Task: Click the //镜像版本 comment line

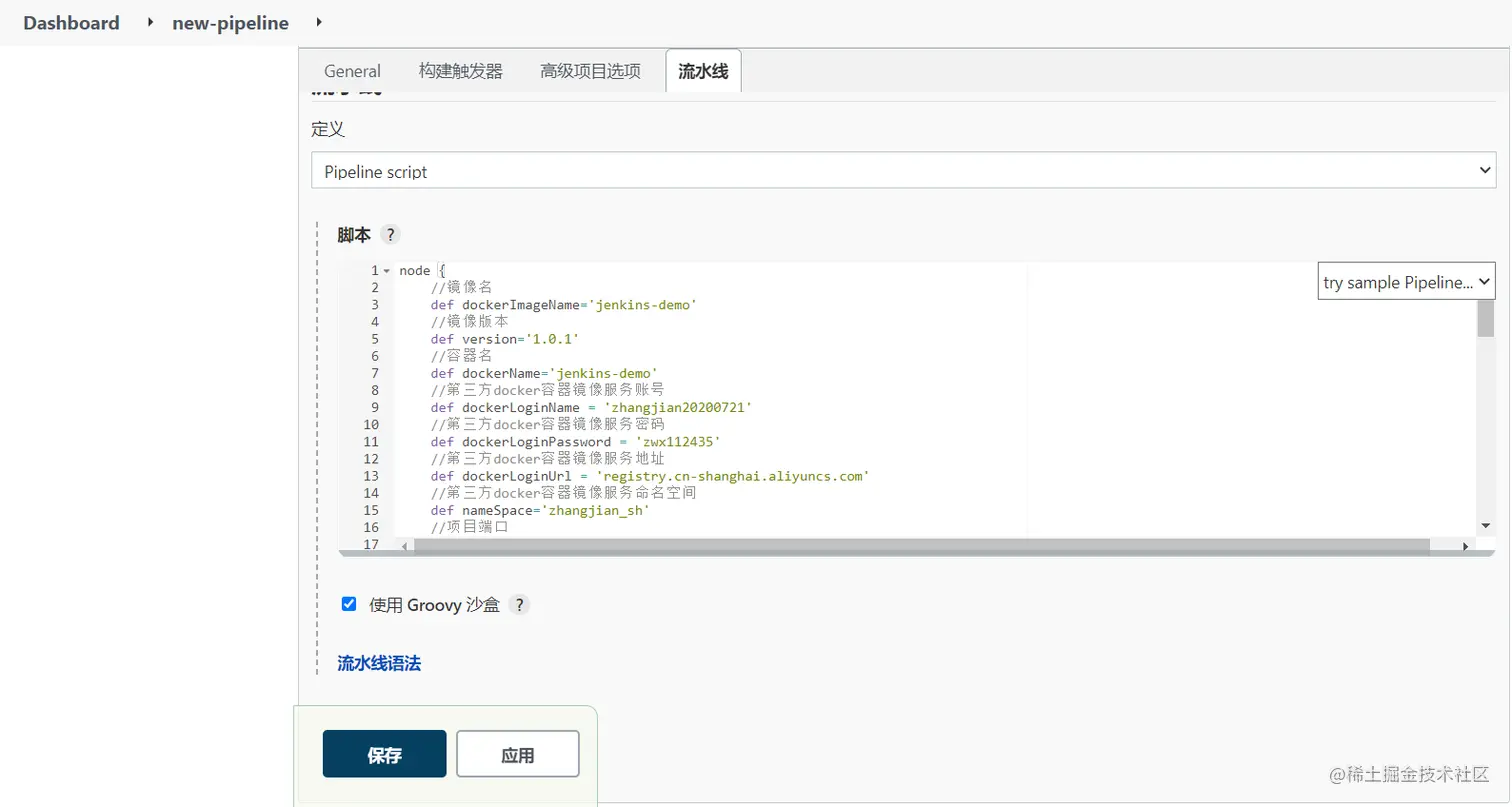Action: click(x=469, y=322)
